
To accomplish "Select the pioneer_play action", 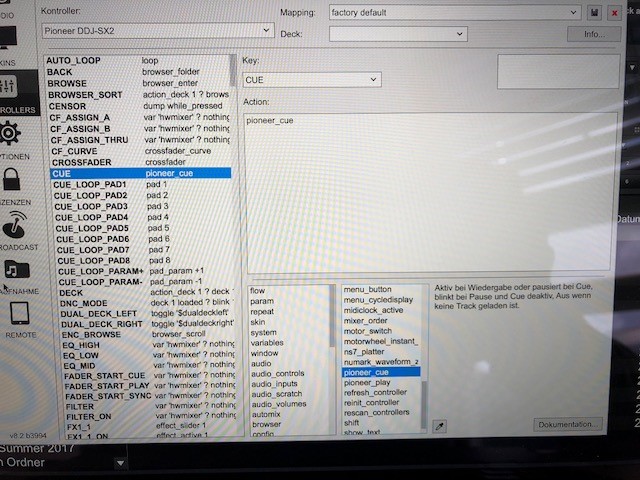I will click(x=367, y=382).
